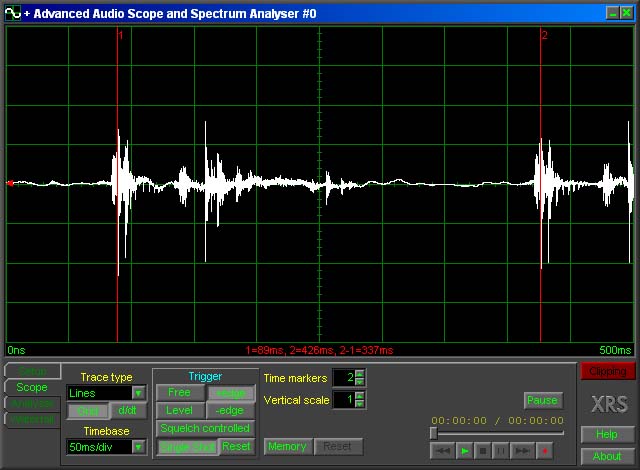Select the Lines trace type field
The height and width of the screenshot is (470, 640).
coord(100,393)
